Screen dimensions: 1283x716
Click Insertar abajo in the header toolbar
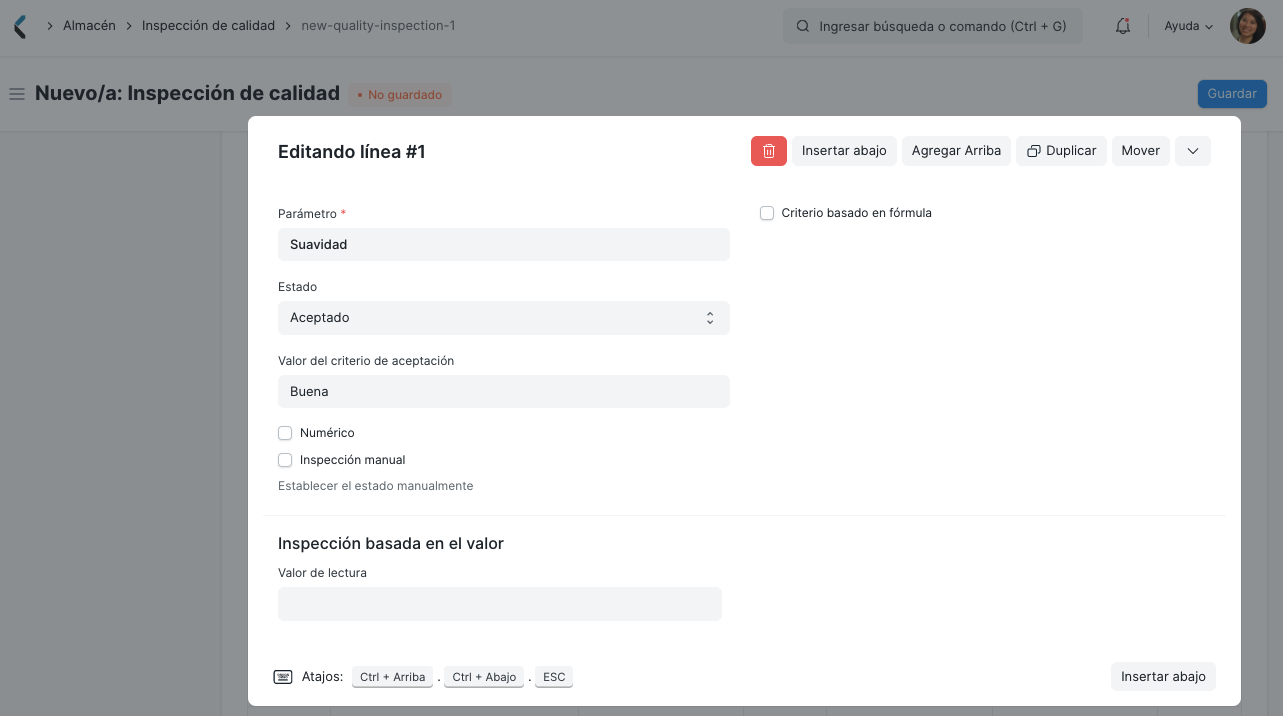coord(844,151)
